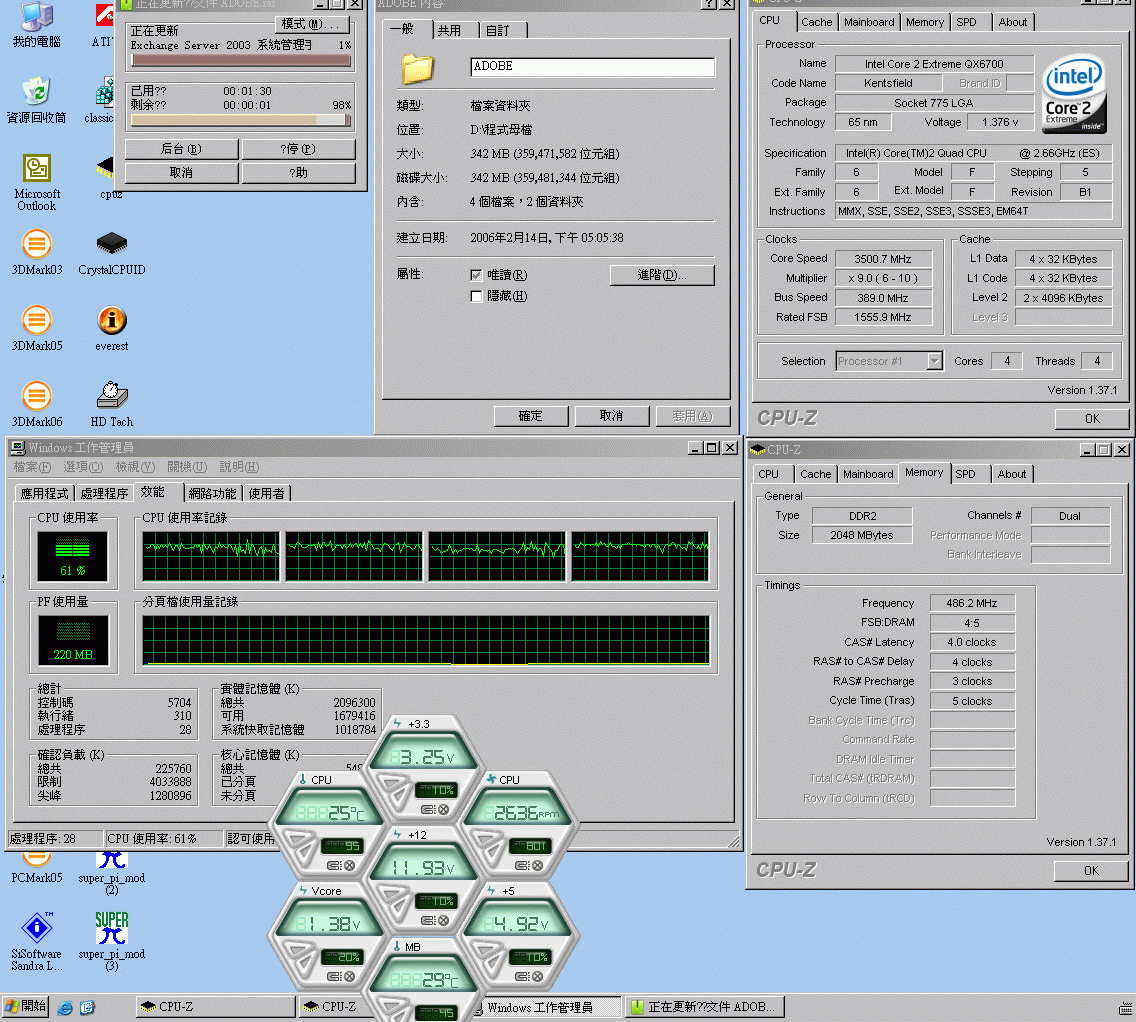Open SPD tab in lower CPU-Z window

coord(965,474)
